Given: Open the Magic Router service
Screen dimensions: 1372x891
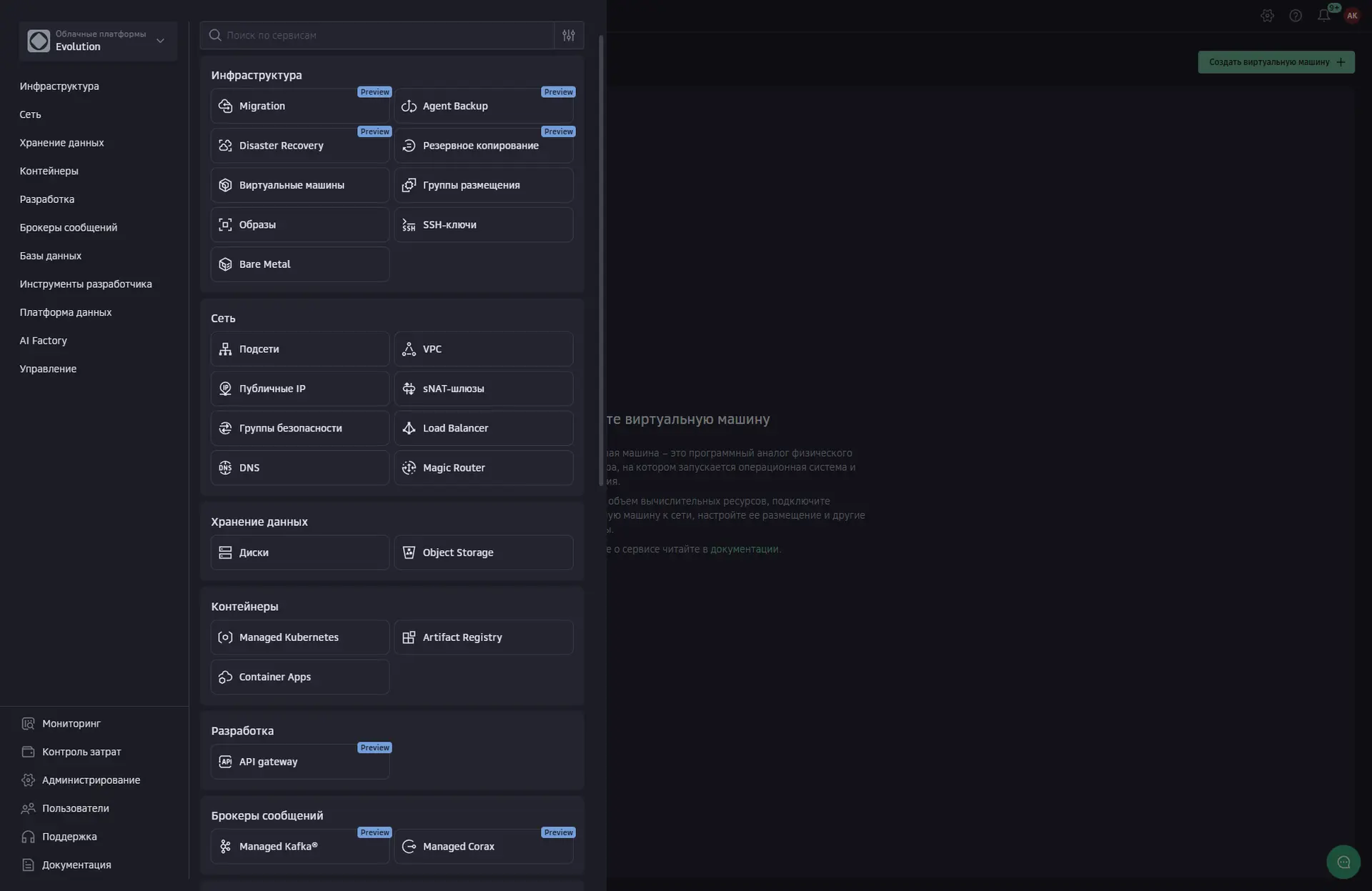Looking at the screenshot, I should pos(483,468).
